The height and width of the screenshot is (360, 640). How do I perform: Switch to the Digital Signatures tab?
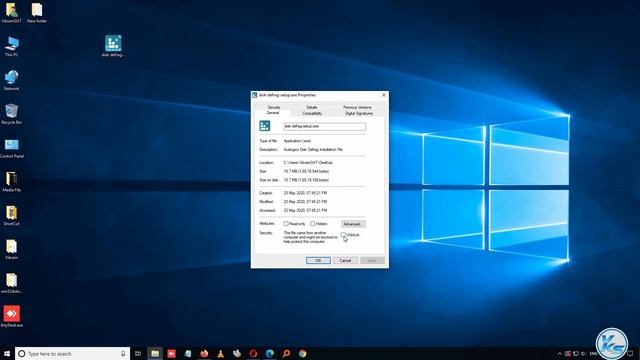359,113
